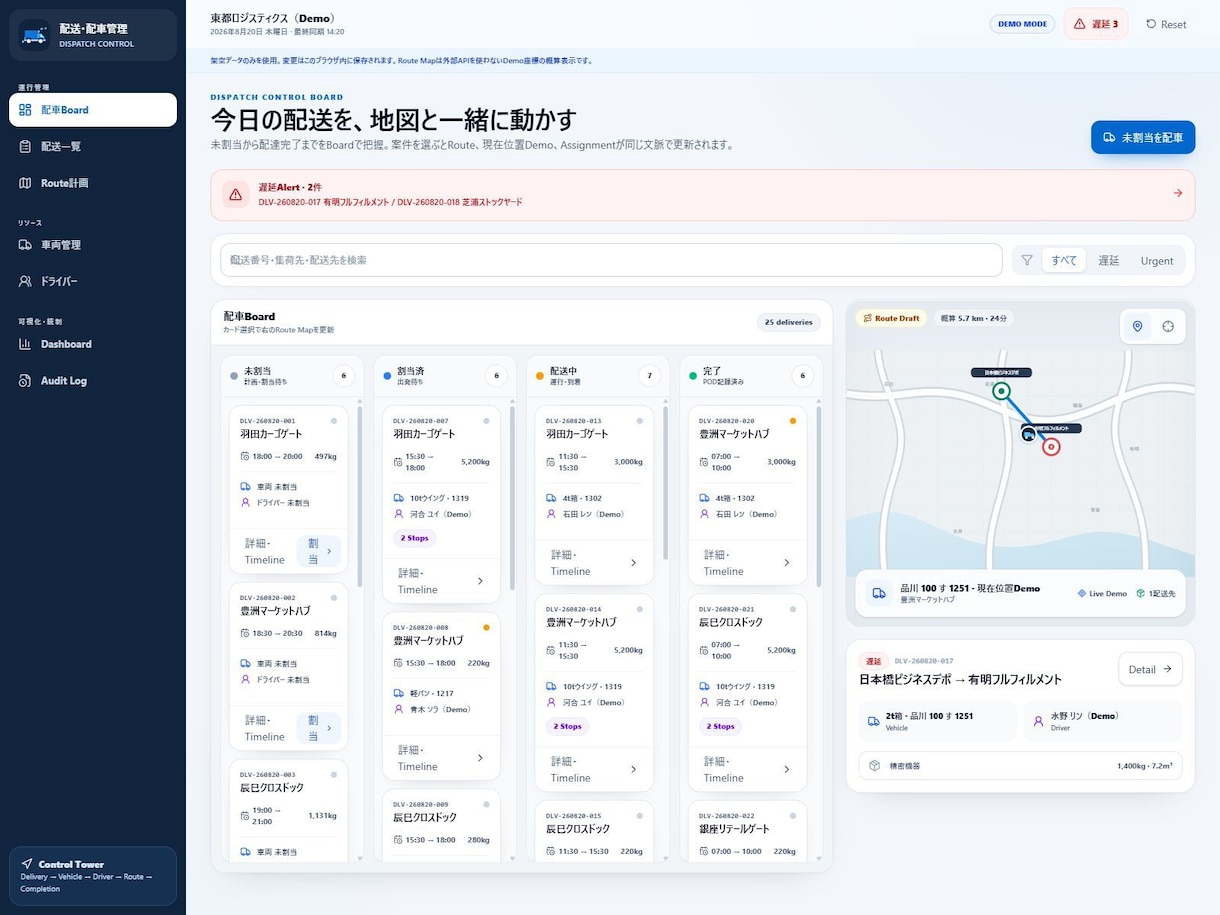Open the 配送一覧 delivery list page
Image resolution: width=1220 pixels, height=915 pixels.
pos(93,146)
